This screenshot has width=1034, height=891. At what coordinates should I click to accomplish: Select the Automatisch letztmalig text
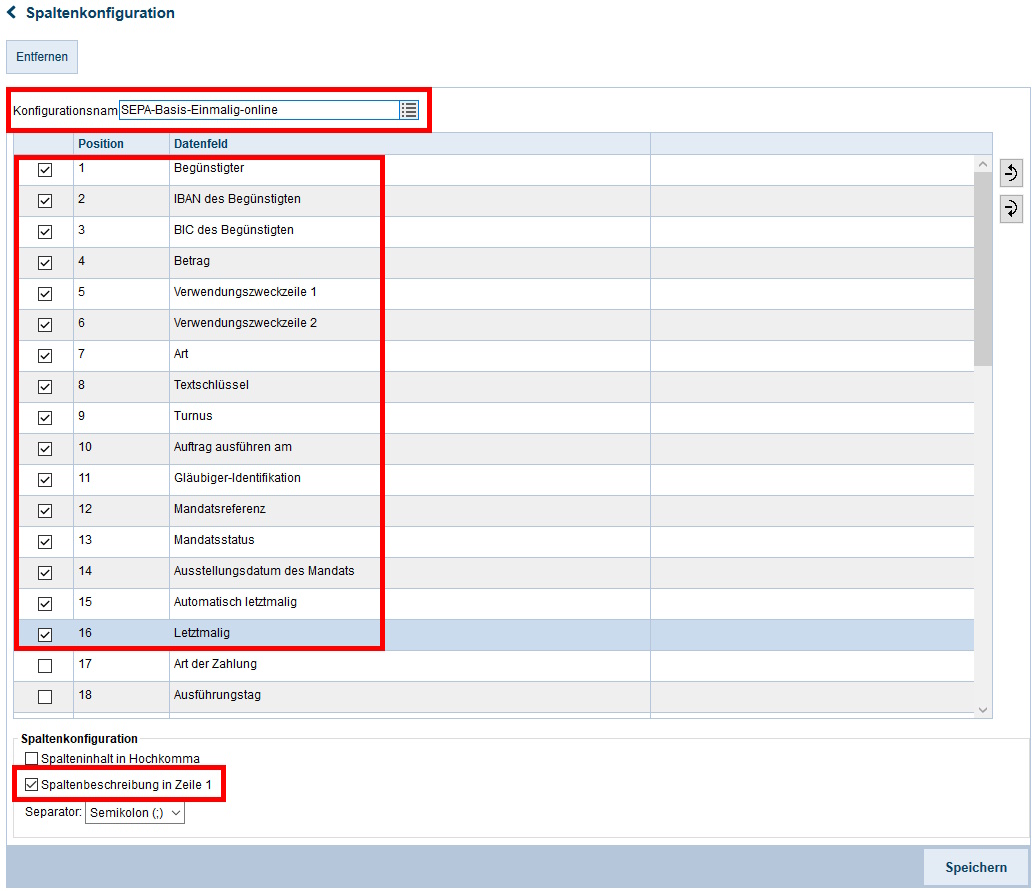tap(235, 602)
